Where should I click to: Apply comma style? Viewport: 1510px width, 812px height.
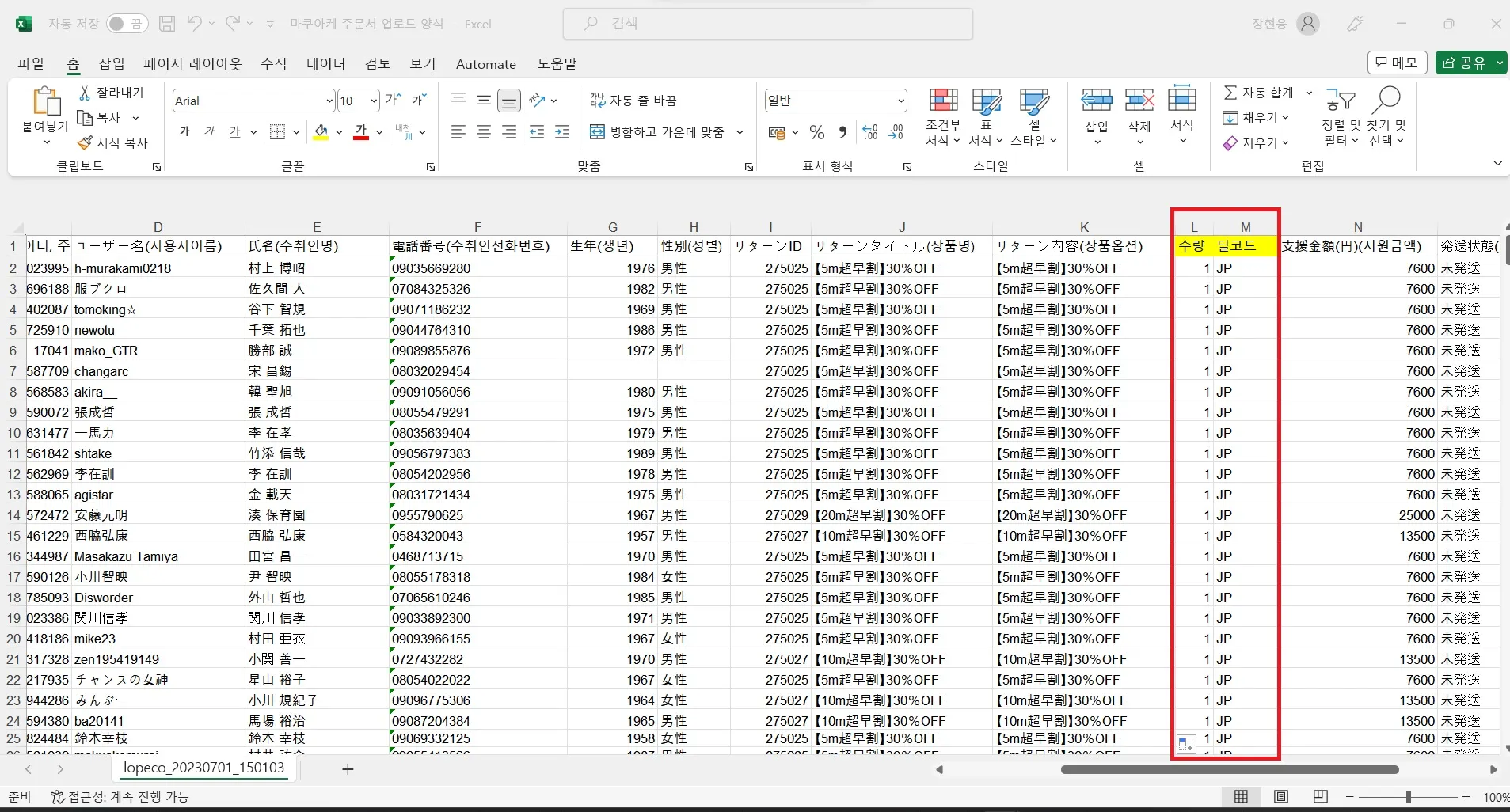[x=842, y=132]
